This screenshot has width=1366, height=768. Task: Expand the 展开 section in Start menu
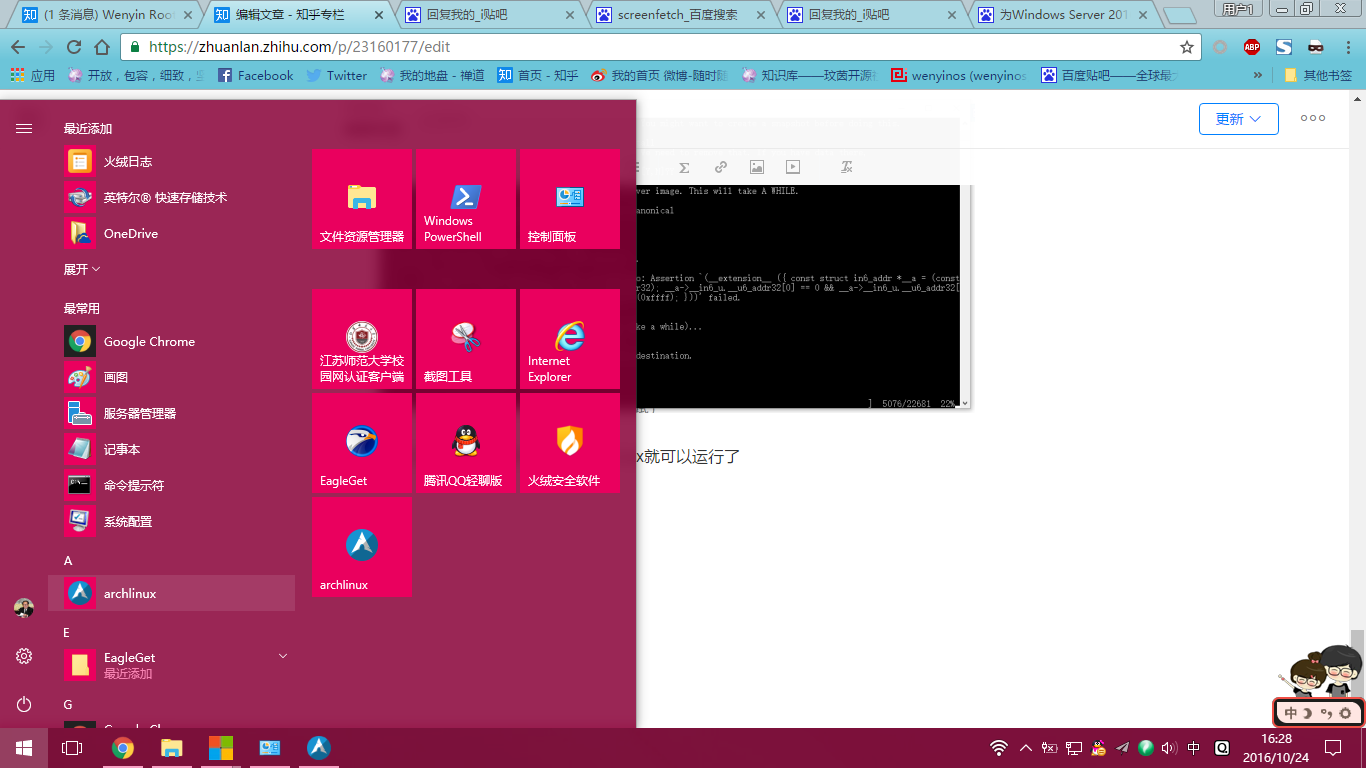tap(75, 269)
